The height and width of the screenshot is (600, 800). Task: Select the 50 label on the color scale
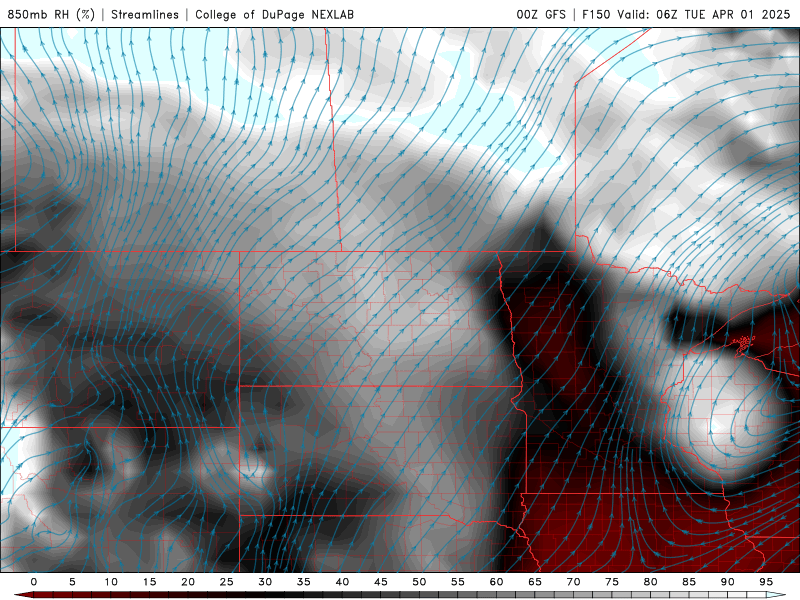click(x=419, y=582)
